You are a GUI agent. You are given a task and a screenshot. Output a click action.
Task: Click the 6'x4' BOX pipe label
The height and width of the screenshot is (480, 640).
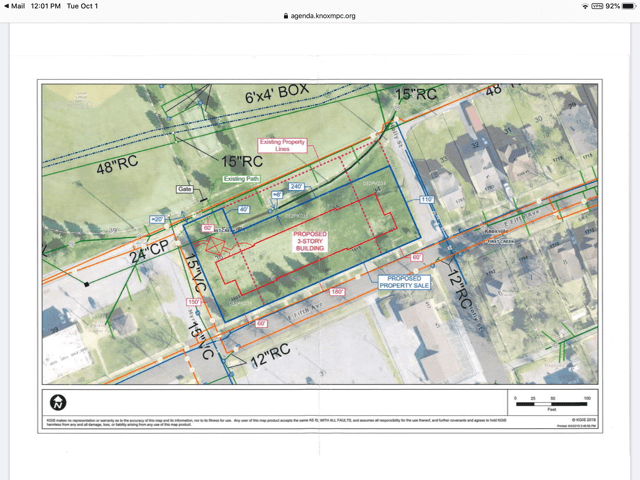pos(277,98)
